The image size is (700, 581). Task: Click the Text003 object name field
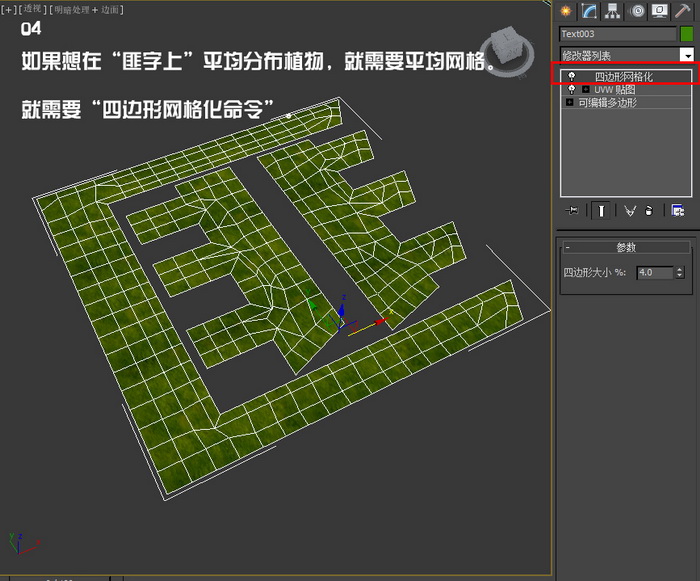pyautogui.click(x=618, y=34)
